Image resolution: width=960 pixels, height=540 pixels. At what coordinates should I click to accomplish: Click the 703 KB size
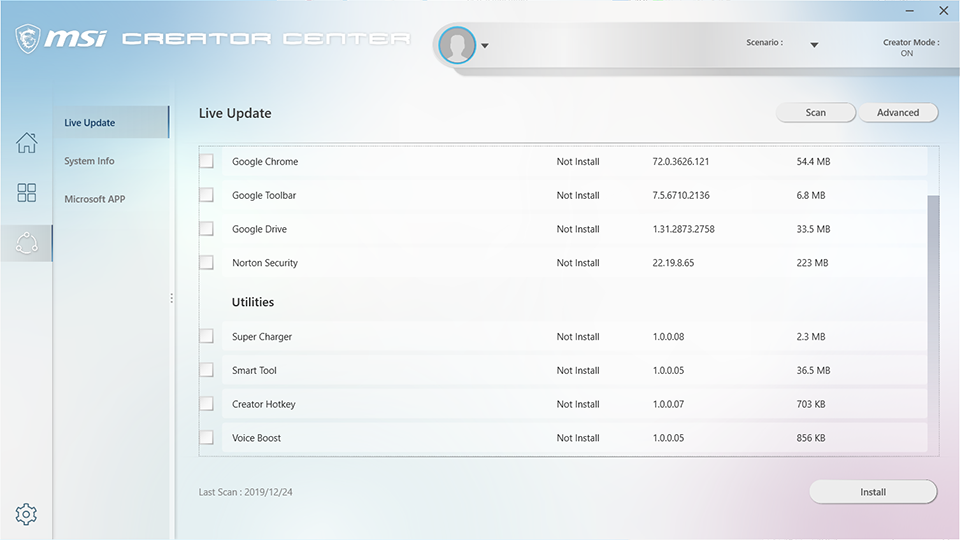tap(811, 404)
